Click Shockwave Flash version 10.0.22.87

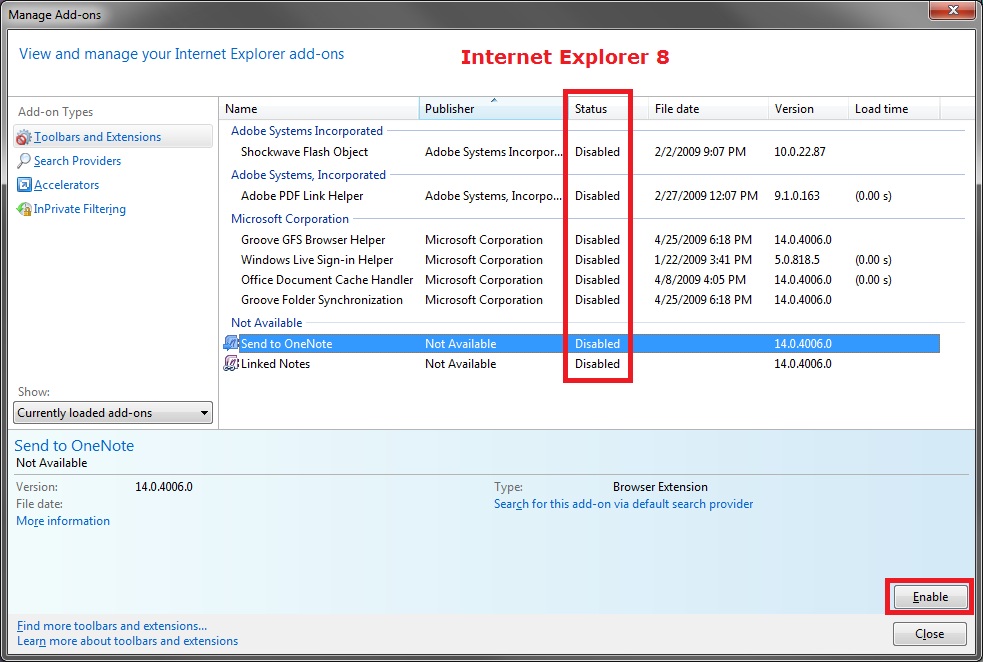pos(799,152)
